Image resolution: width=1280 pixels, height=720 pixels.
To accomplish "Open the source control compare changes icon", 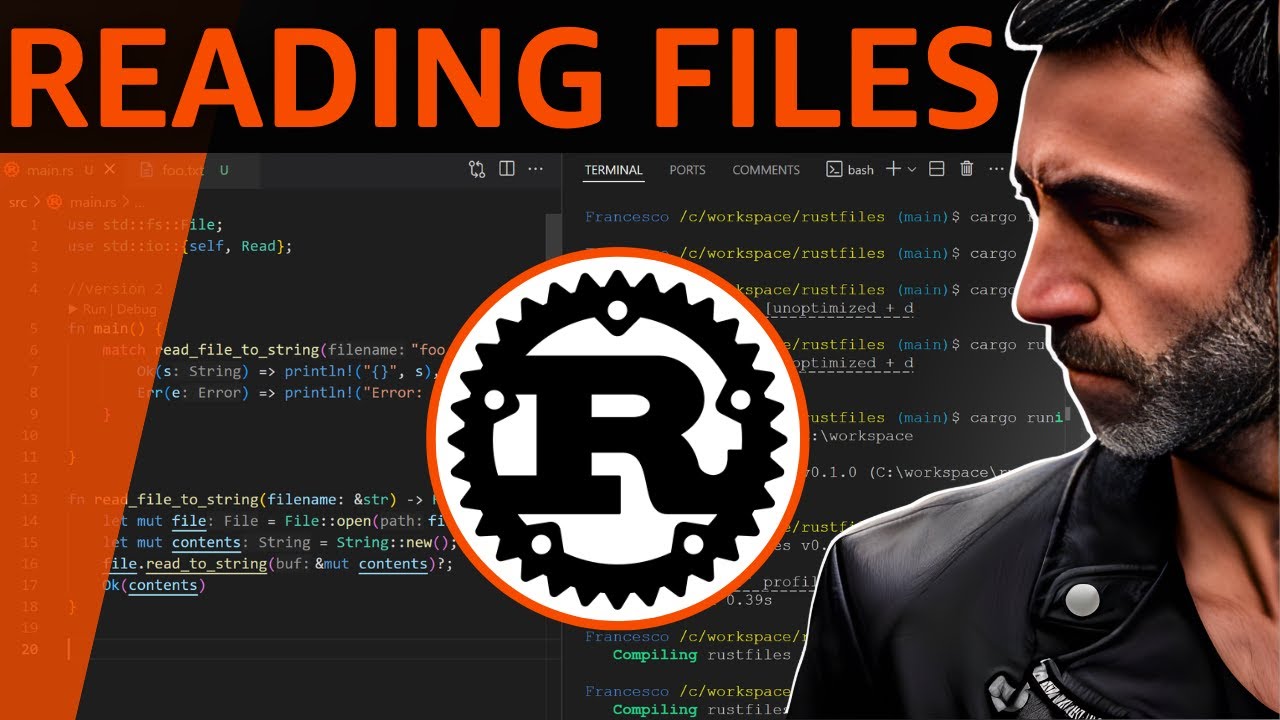I will point(477,170).
